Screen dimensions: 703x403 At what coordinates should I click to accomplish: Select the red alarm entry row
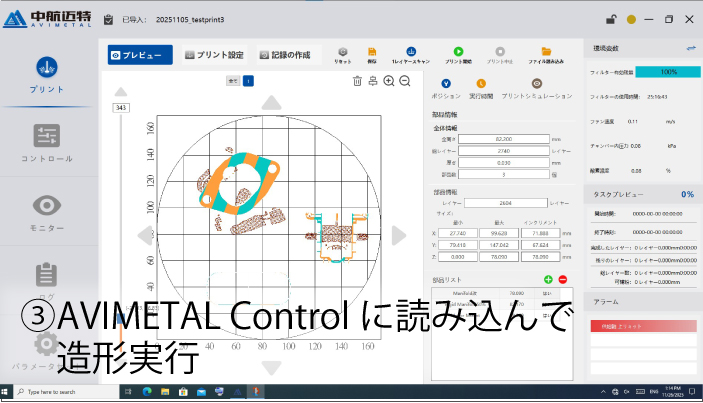[x=643, y=326]
